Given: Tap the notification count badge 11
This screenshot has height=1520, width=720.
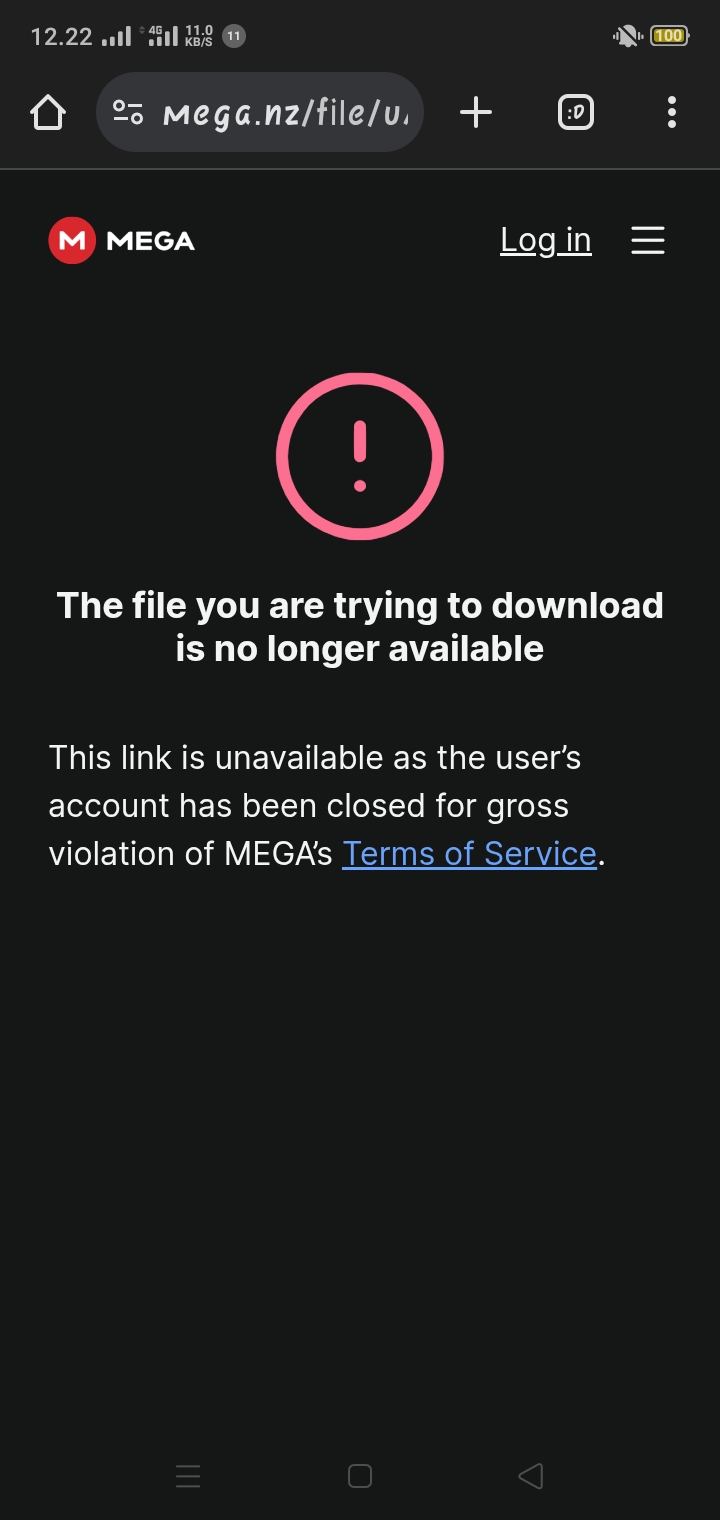Looking at the screenshot, I should coord(234,36).
